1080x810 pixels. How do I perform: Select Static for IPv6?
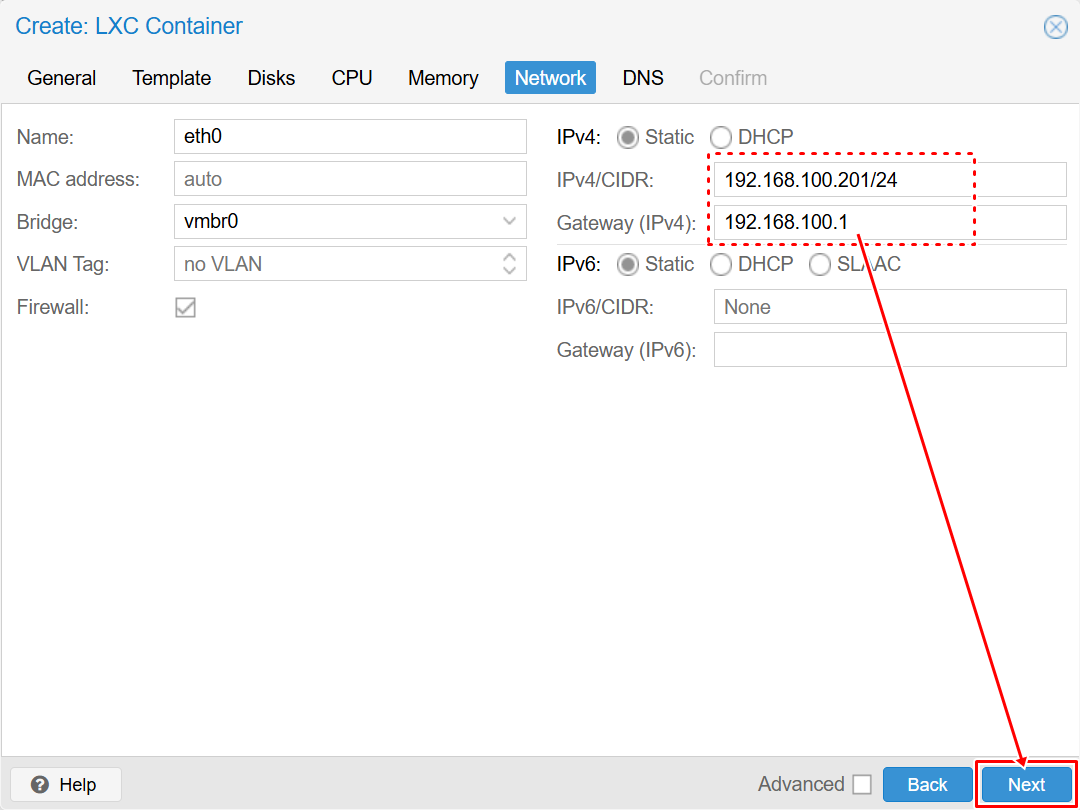coord(628,264)
